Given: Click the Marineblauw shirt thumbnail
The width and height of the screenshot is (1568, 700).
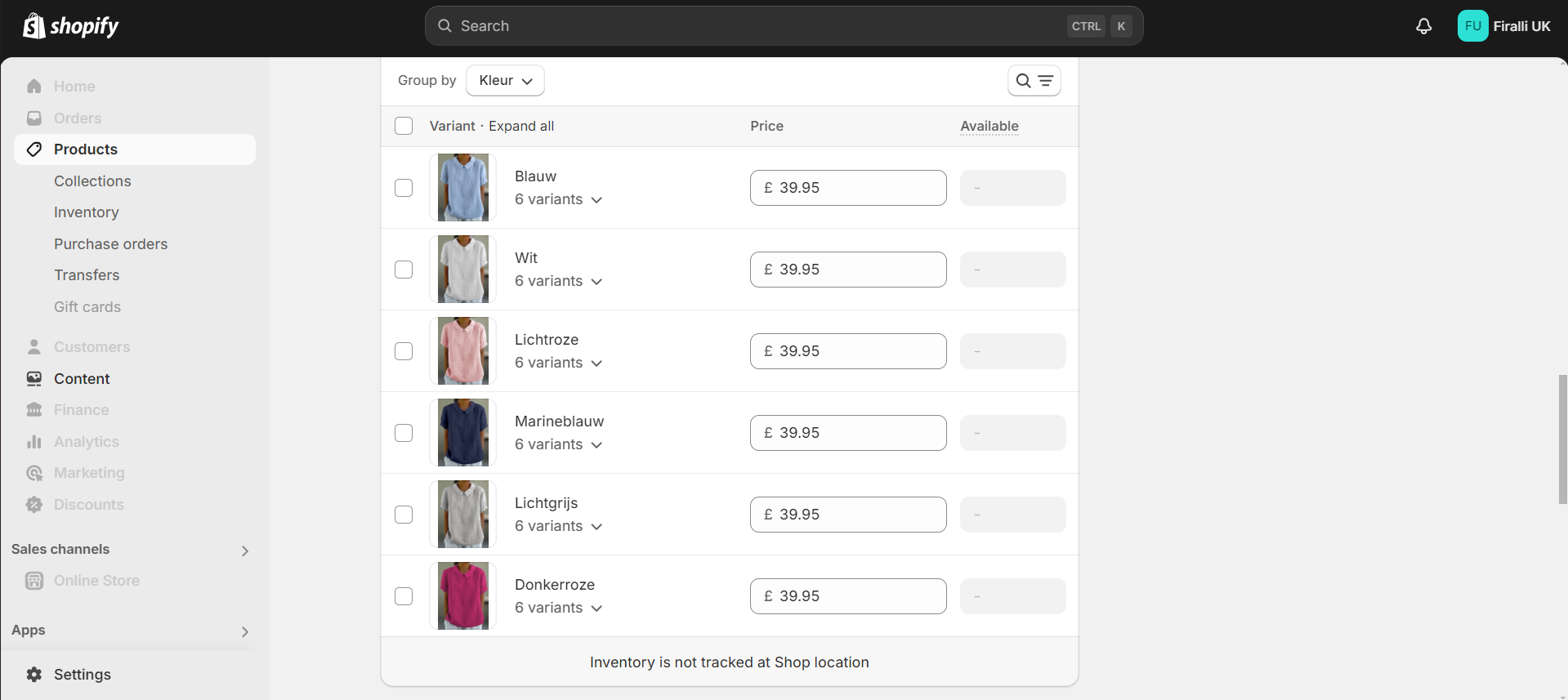Looking at the screenshot, I should (463, 433).
